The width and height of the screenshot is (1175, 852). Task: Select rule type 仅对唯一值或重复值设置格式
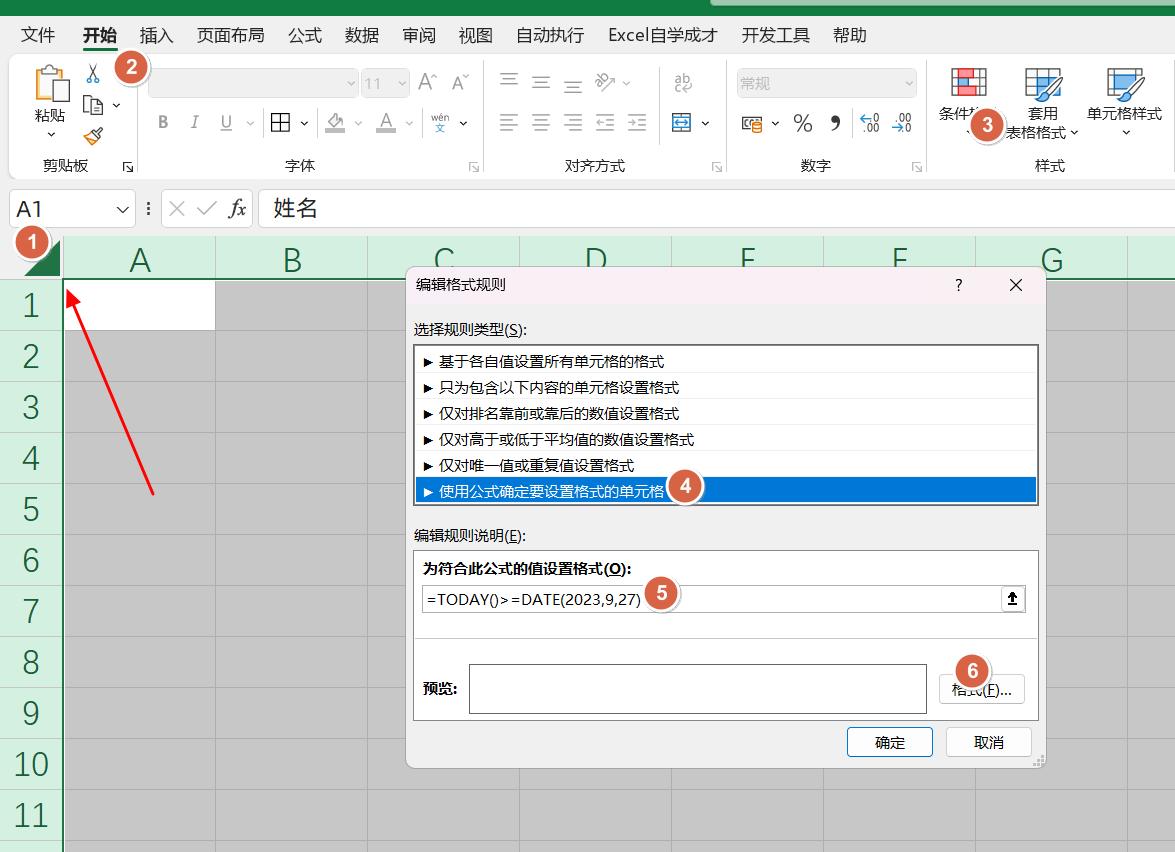click(x=725, y=465)
